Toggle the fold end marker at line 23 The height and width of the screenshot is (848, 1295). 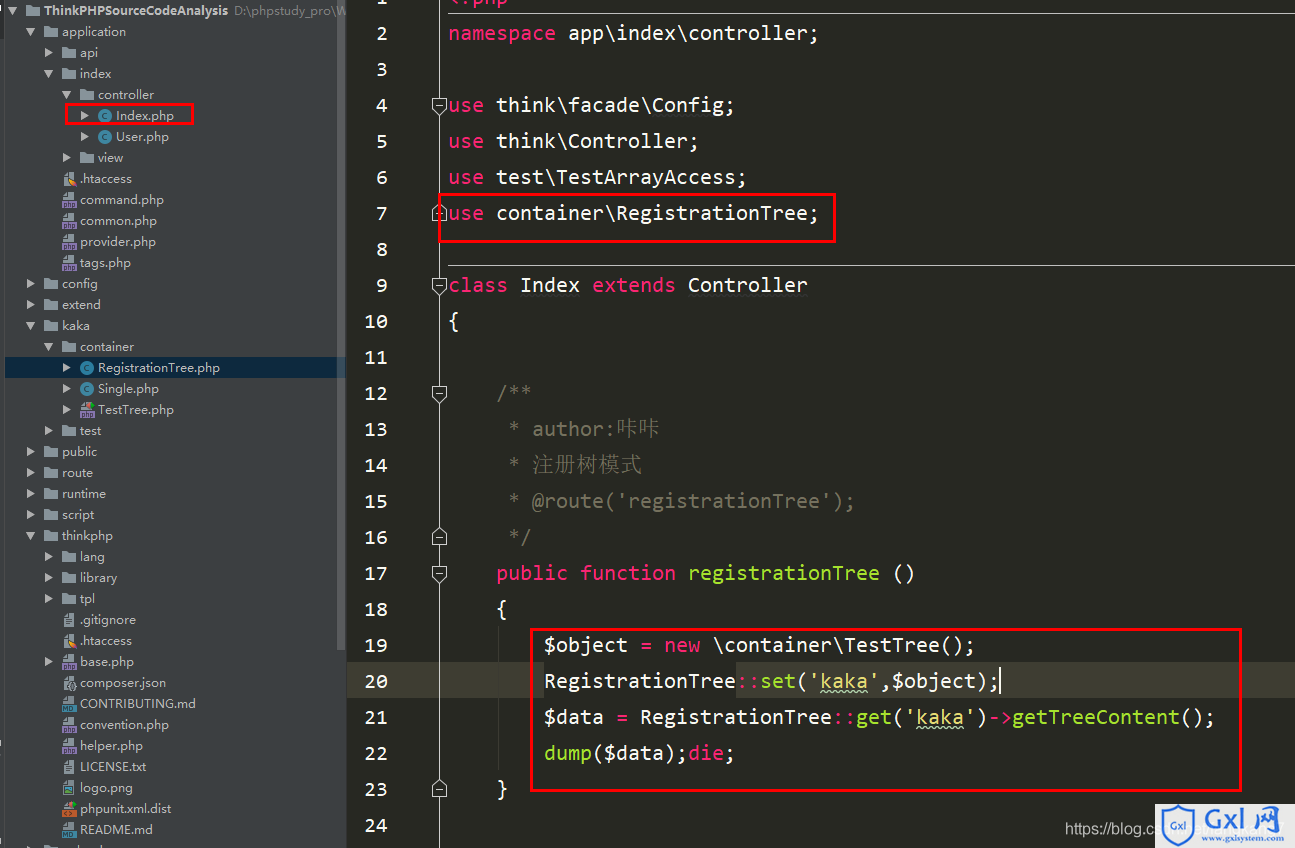[438, 789]
